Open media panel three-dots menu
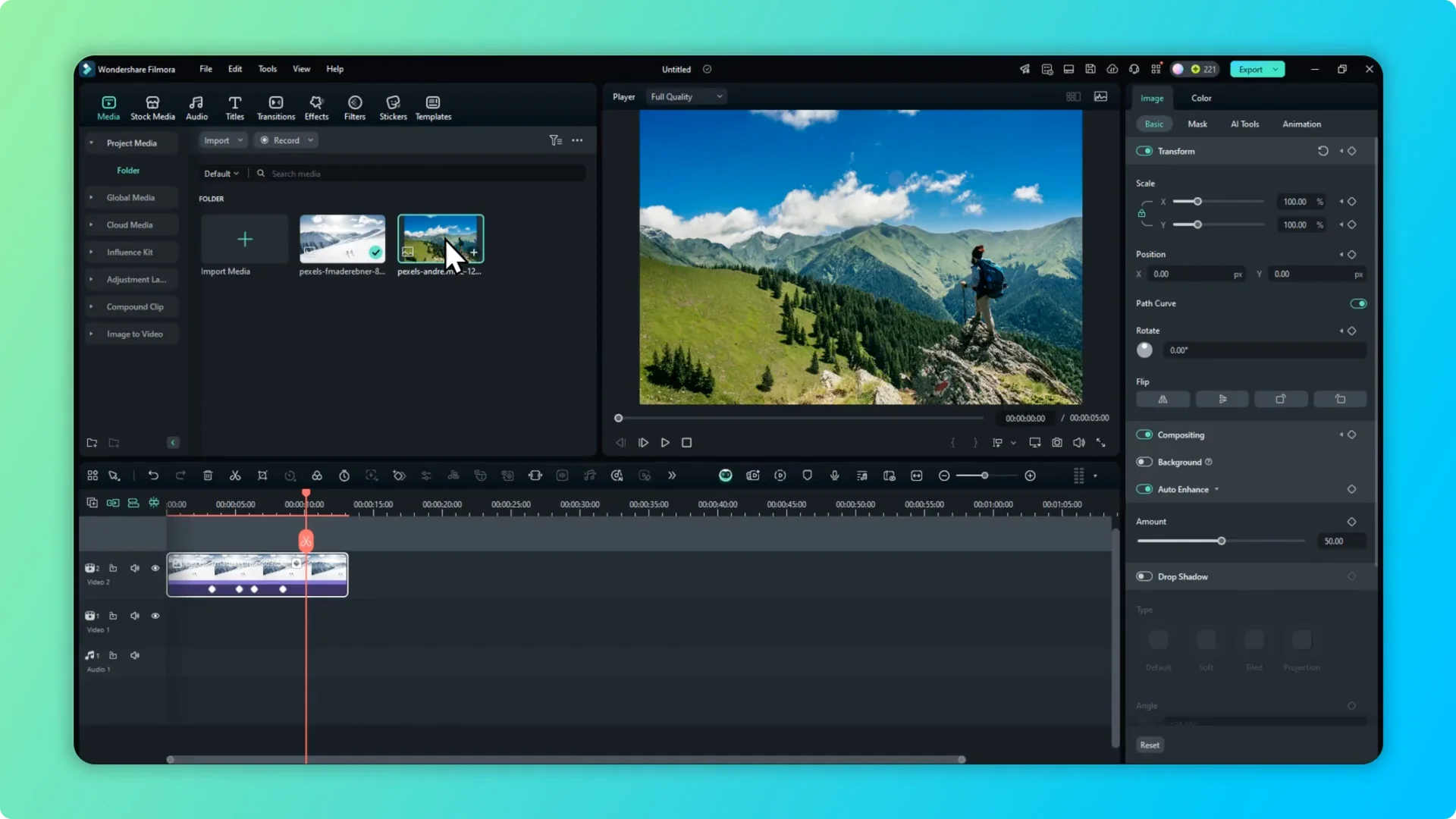 point(578,140)
